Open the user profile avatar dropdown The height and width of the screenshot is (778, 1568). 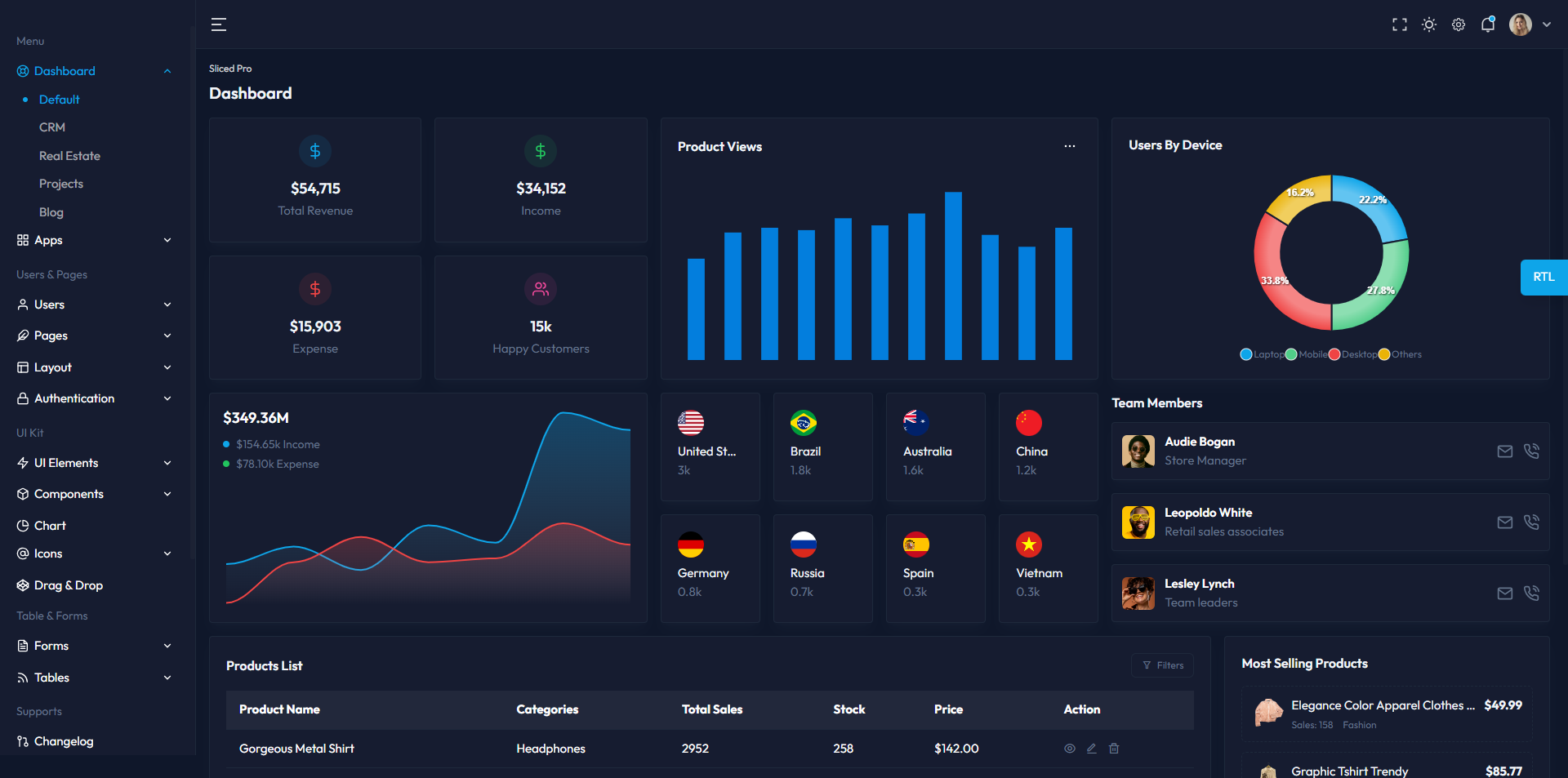[x=1529, y=24]
